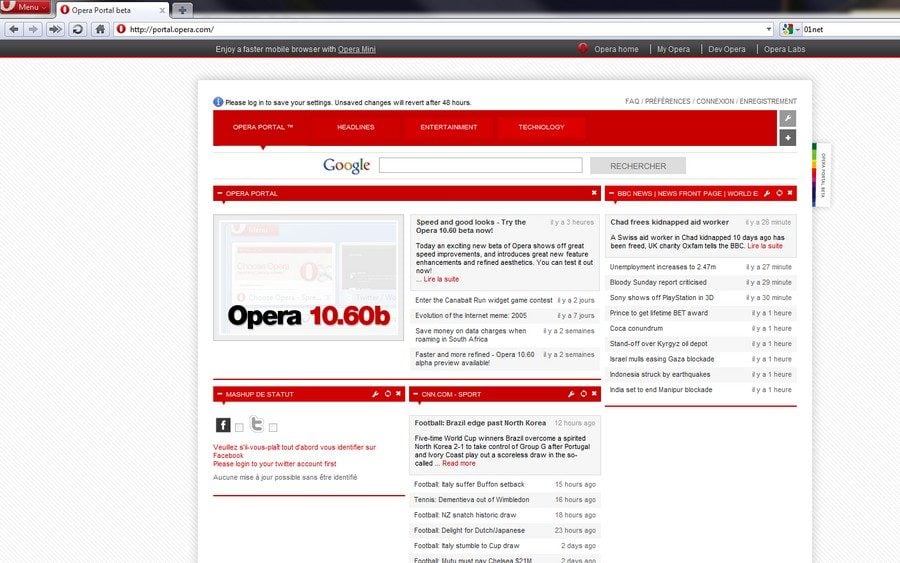Collapse the Opera Portal widget with minus

219,193
